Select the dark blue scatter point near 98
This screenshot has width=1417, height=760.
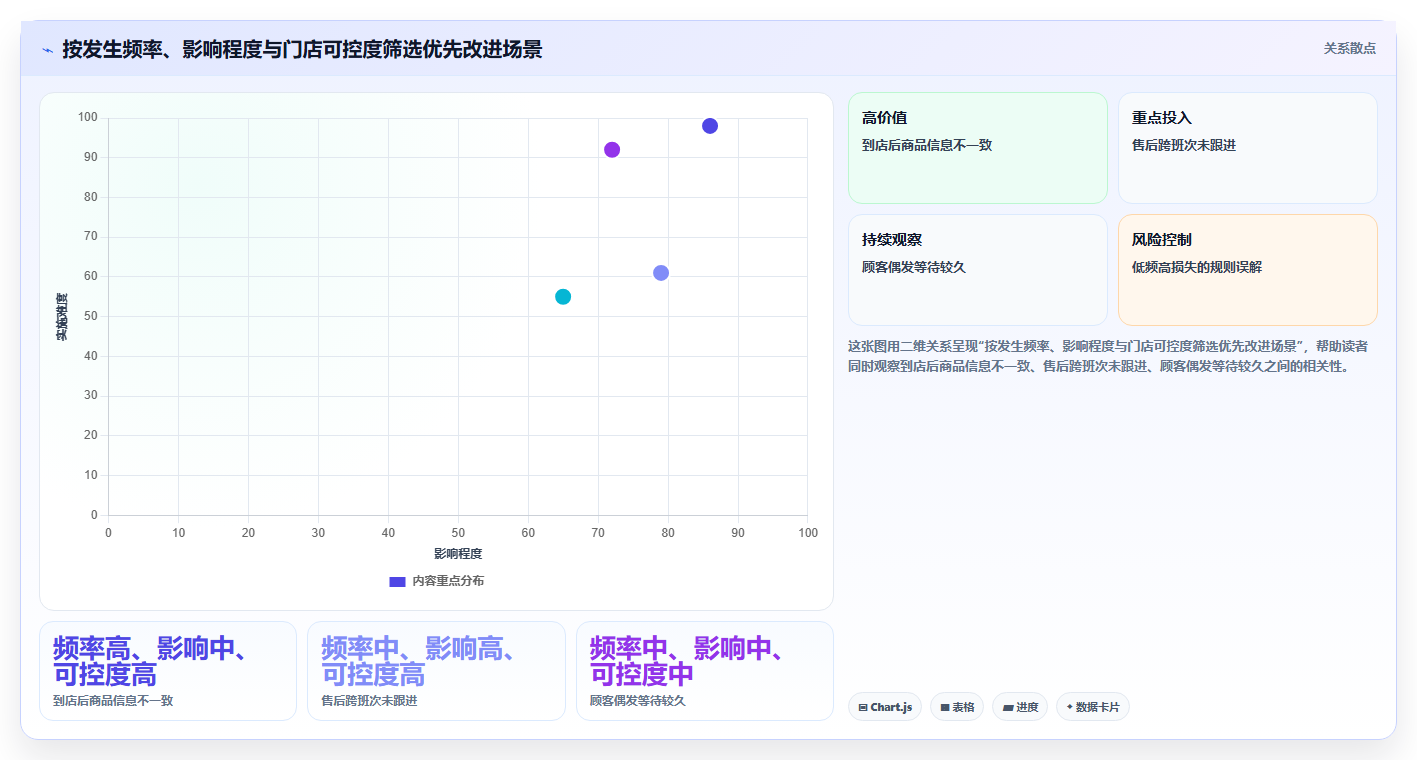[710, 126]
